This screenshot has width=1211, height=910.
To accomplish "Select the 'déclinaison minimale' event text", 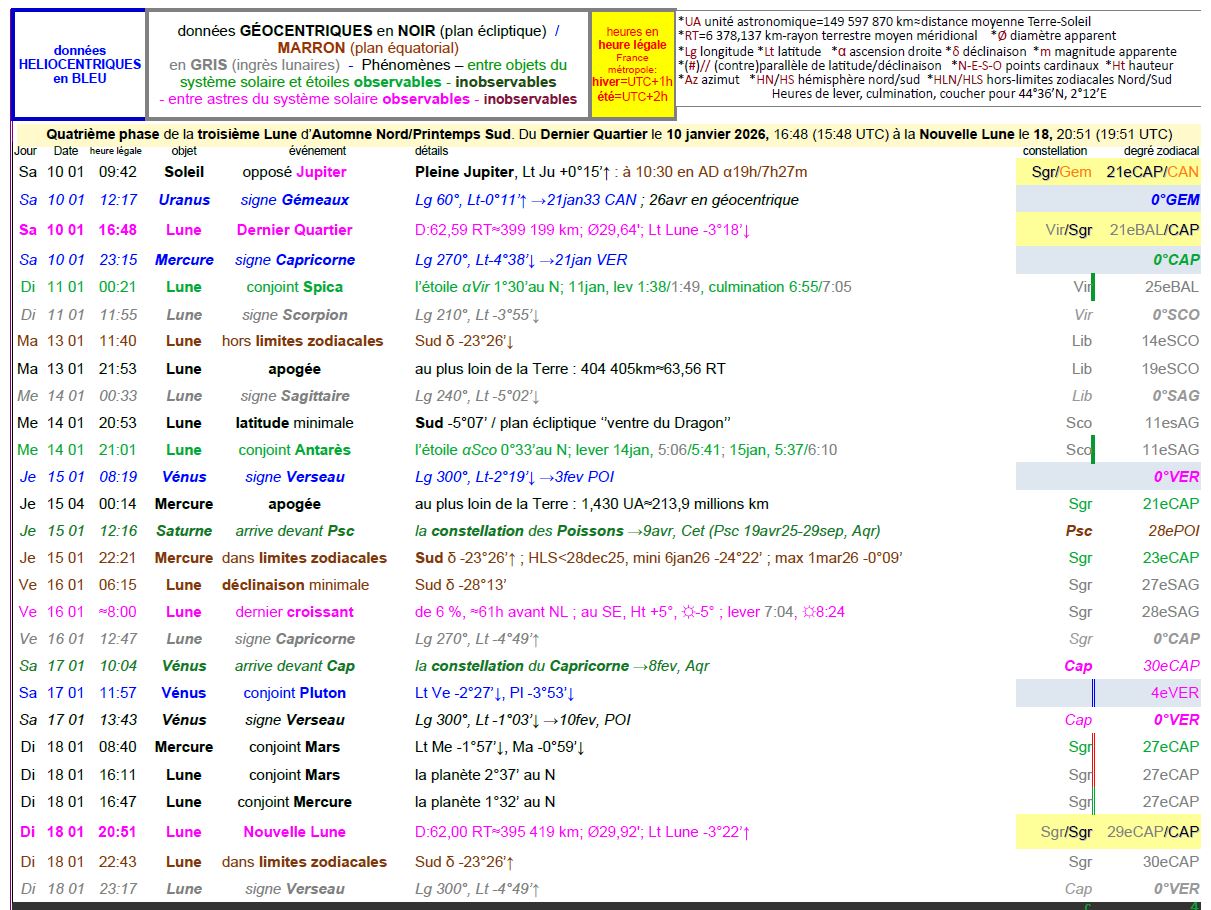I will [294, 585].
